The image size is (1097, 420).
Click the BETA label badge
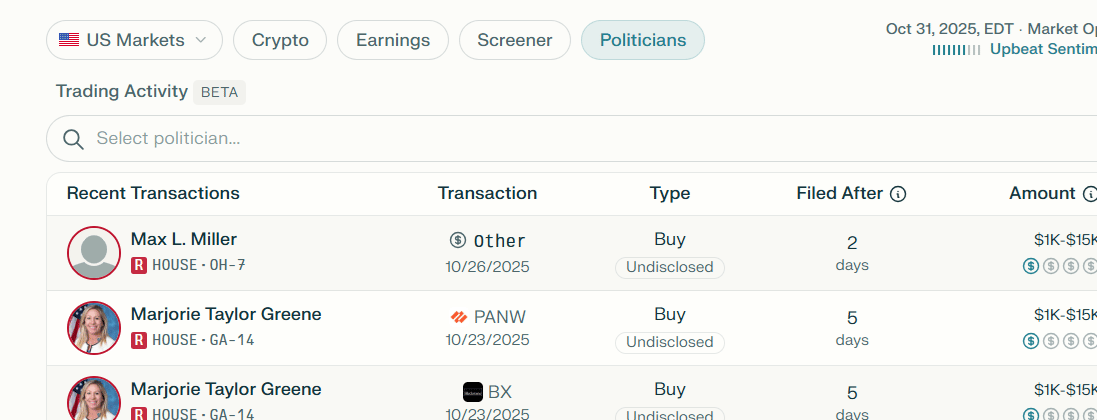click(x=219, y=92)
